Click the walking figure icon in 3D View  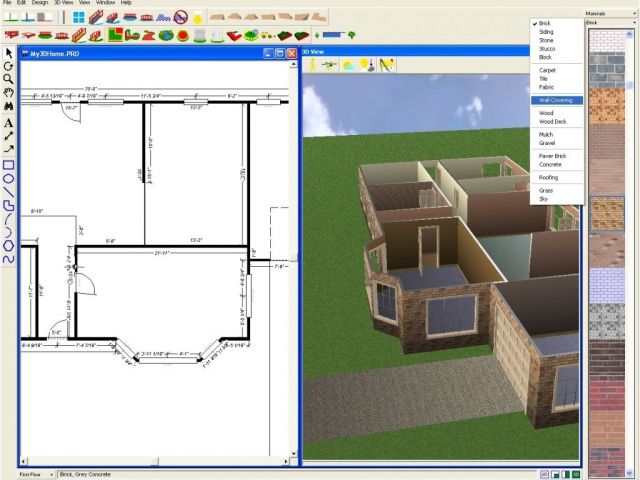(312, 65)
